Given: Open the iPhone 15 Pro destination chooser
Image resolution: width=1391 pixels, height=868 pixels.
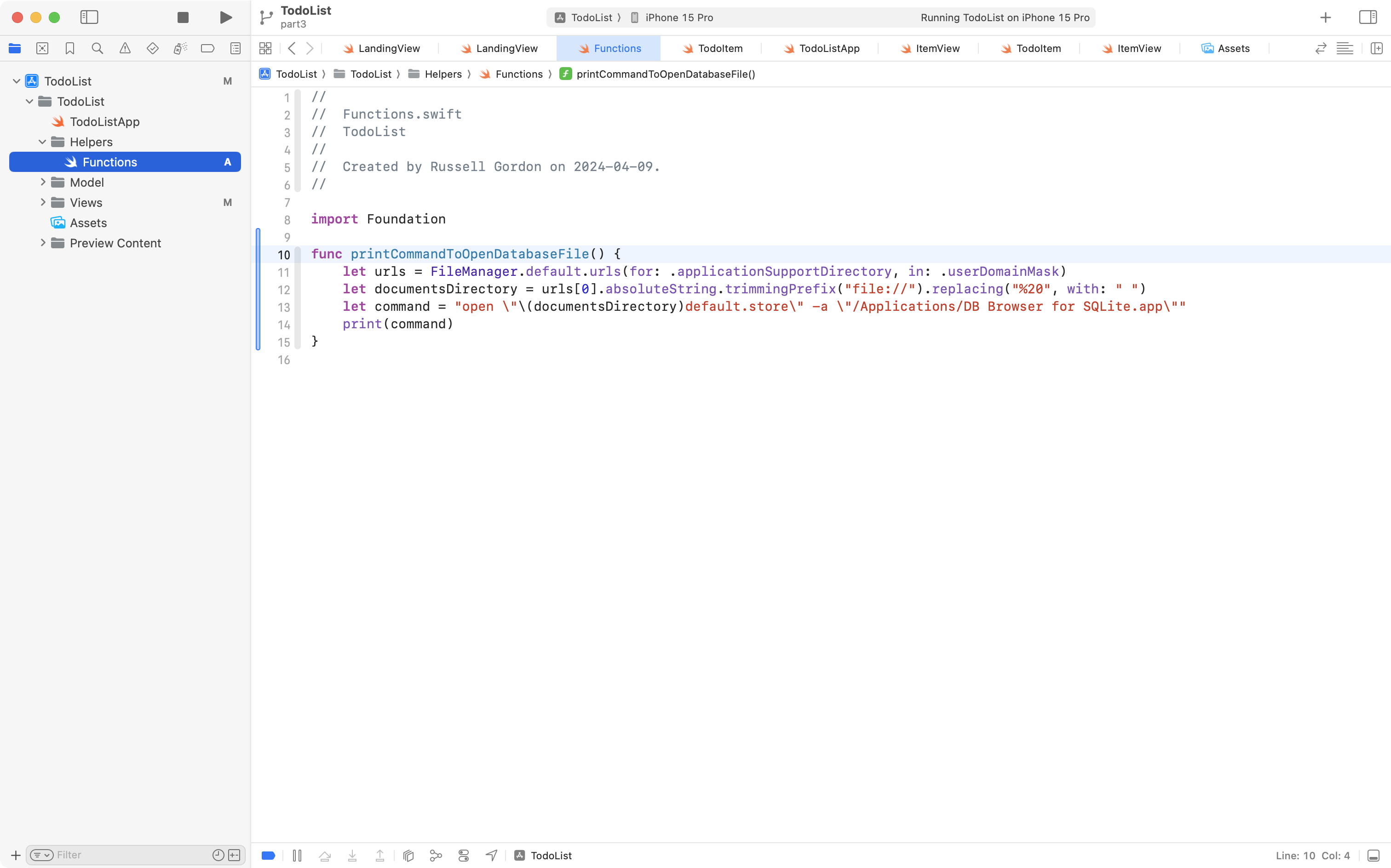Looking at the screenshot, I should [x=678, y=17].
